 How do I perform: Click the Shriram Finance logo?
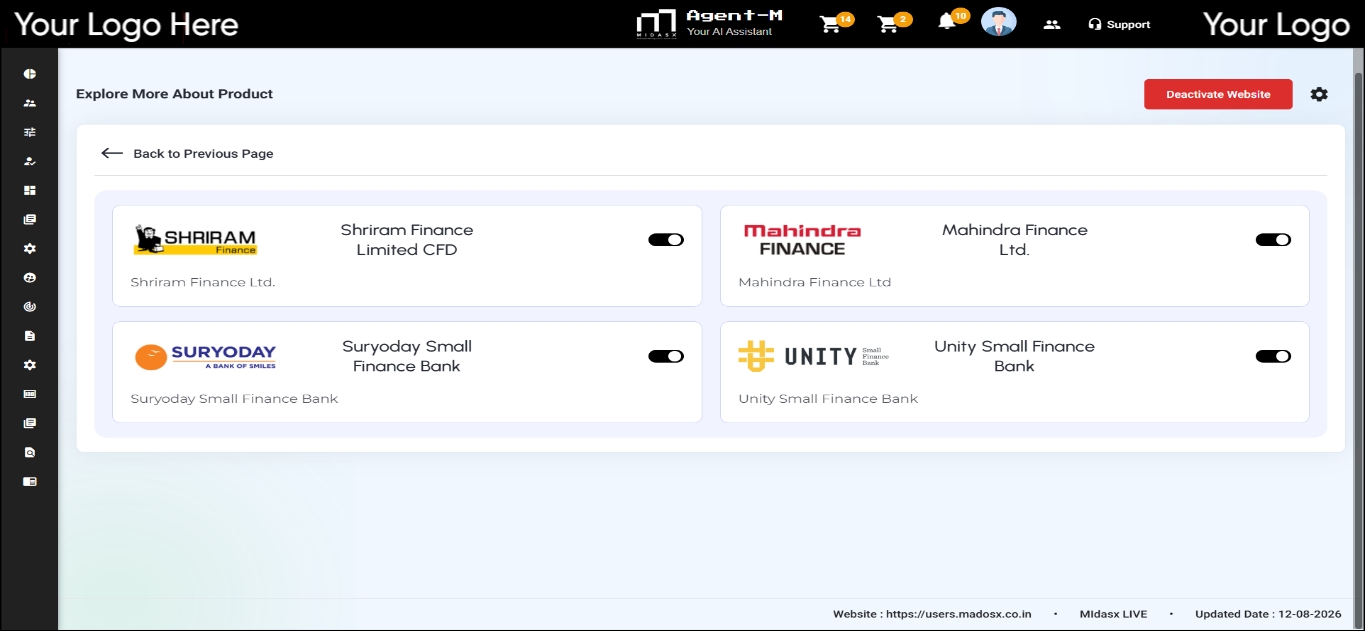[x=195, y=240]
